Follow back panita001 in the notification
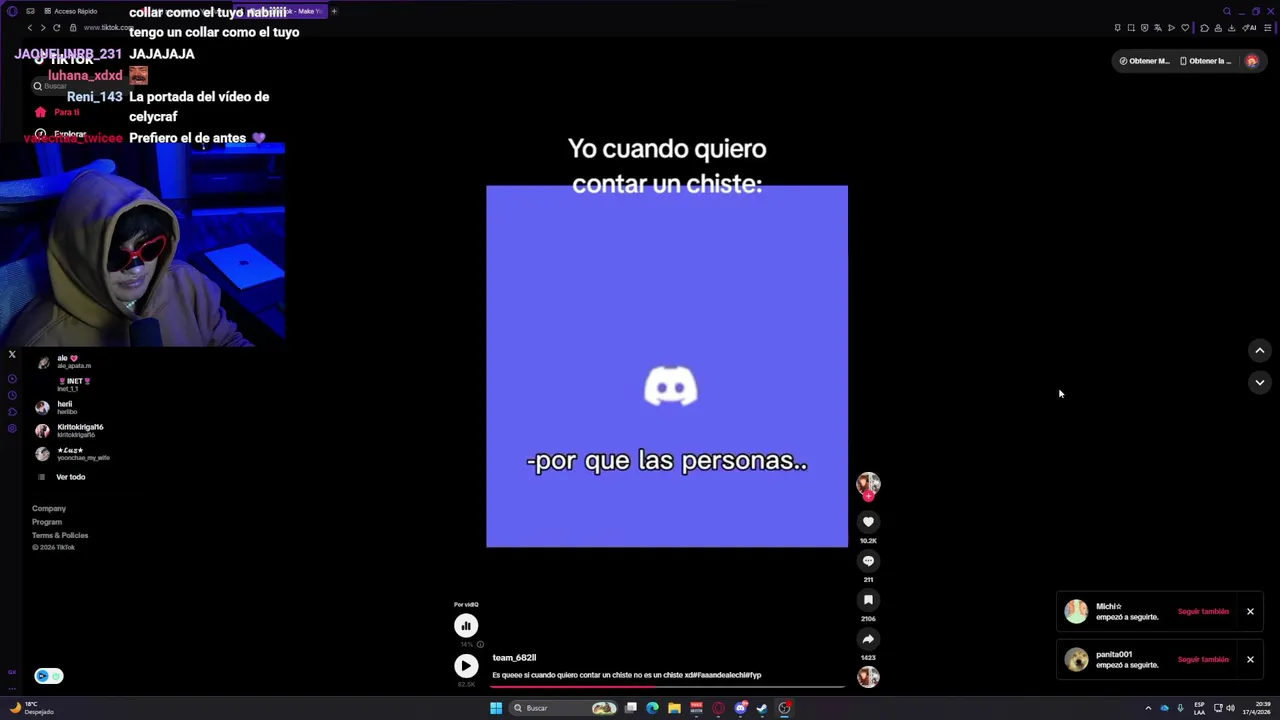 coord(1203,660)
